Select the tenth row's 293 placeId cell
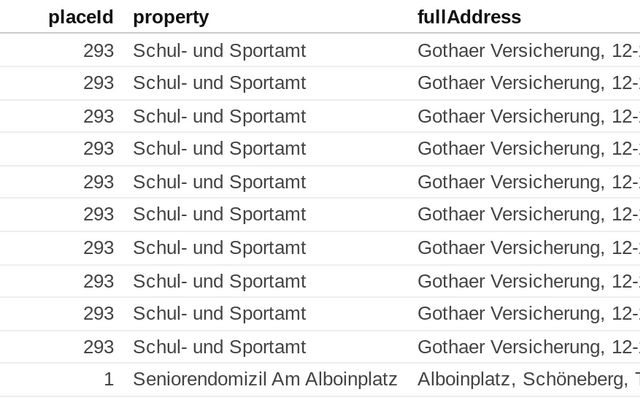640x400 pixels. (x=98, y=347)
